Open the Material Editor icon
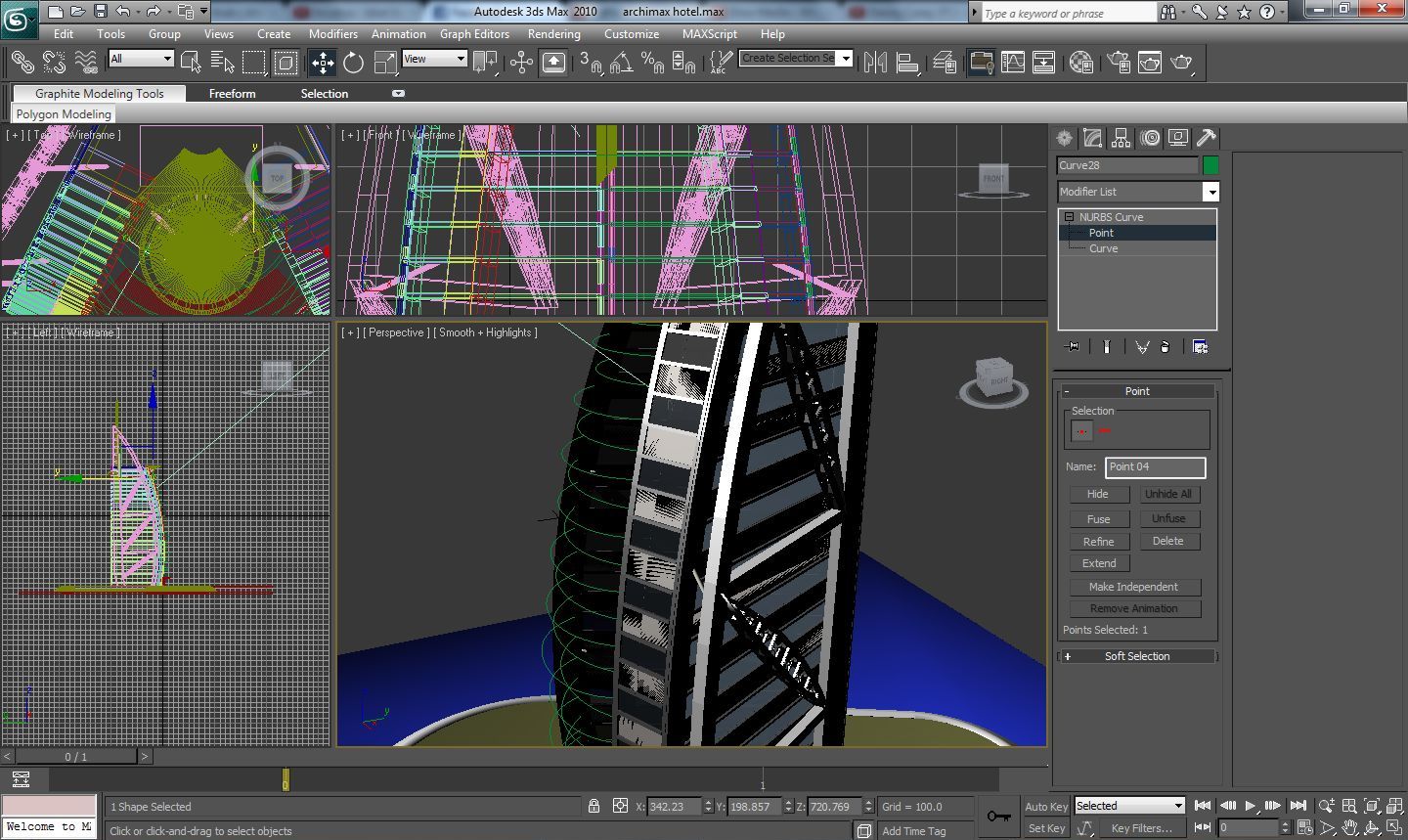1408x840 pixels. point(1080,63)
